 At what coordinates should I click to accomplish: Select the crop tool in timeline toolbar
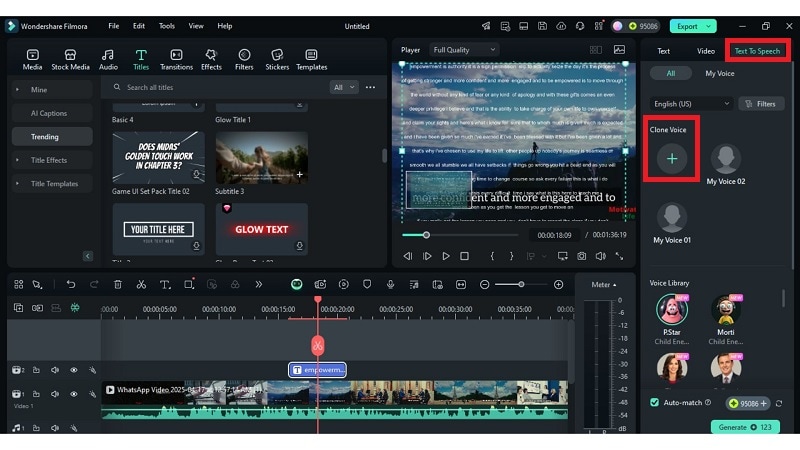coord(189,284)
